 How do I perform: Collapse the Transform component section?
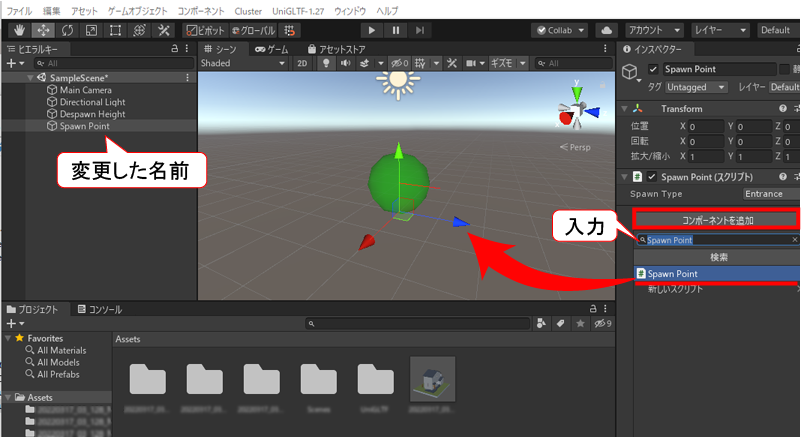tap(626, 109)
